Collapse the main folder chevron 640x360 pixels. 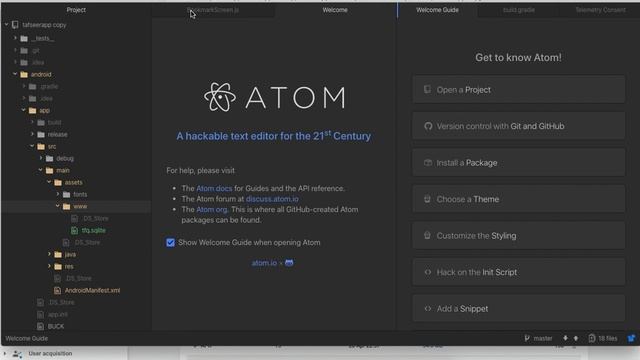click(40, 170)
